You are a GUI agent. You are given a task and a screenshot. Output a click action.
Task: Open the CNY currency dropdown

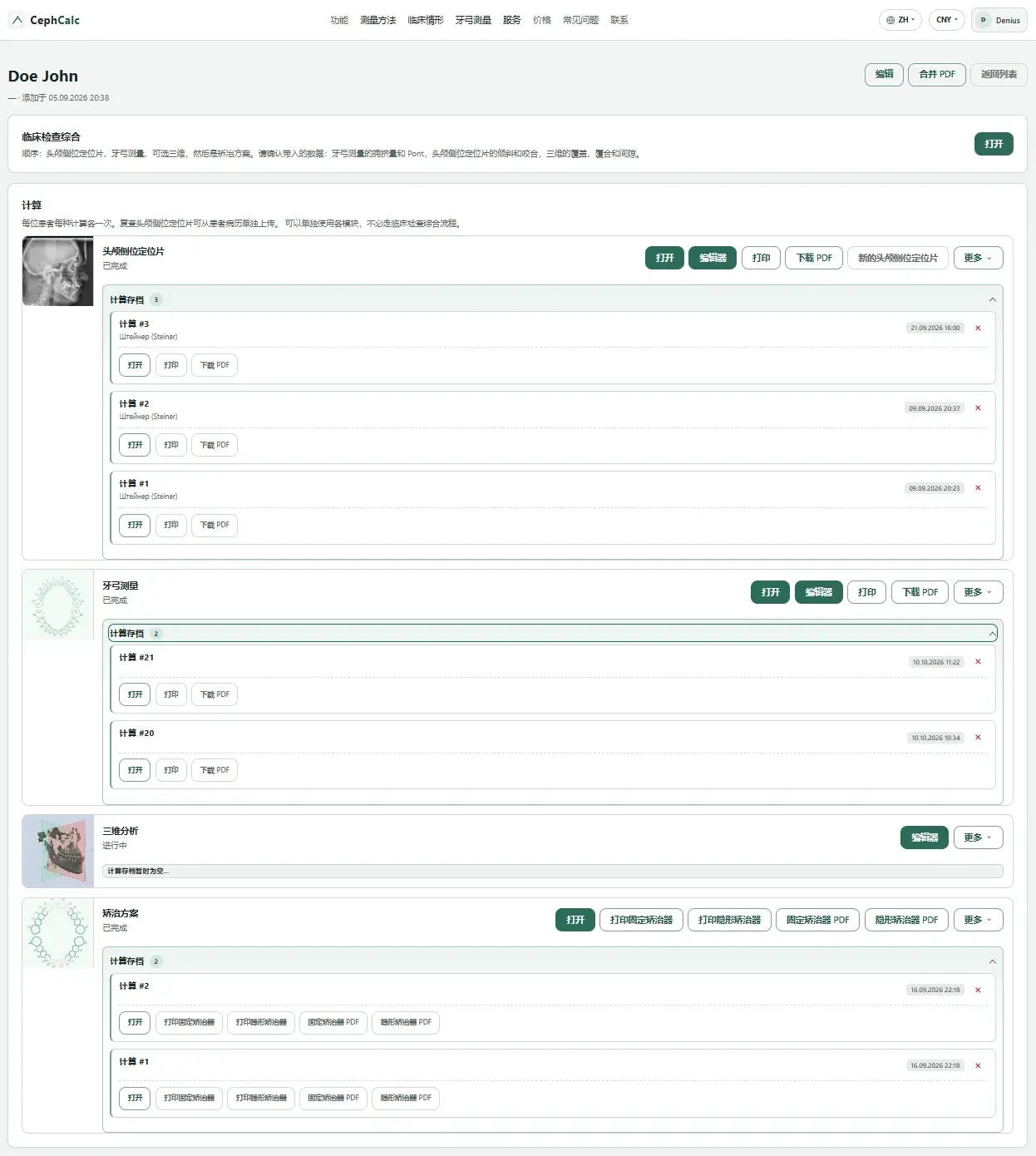(947, 20)
